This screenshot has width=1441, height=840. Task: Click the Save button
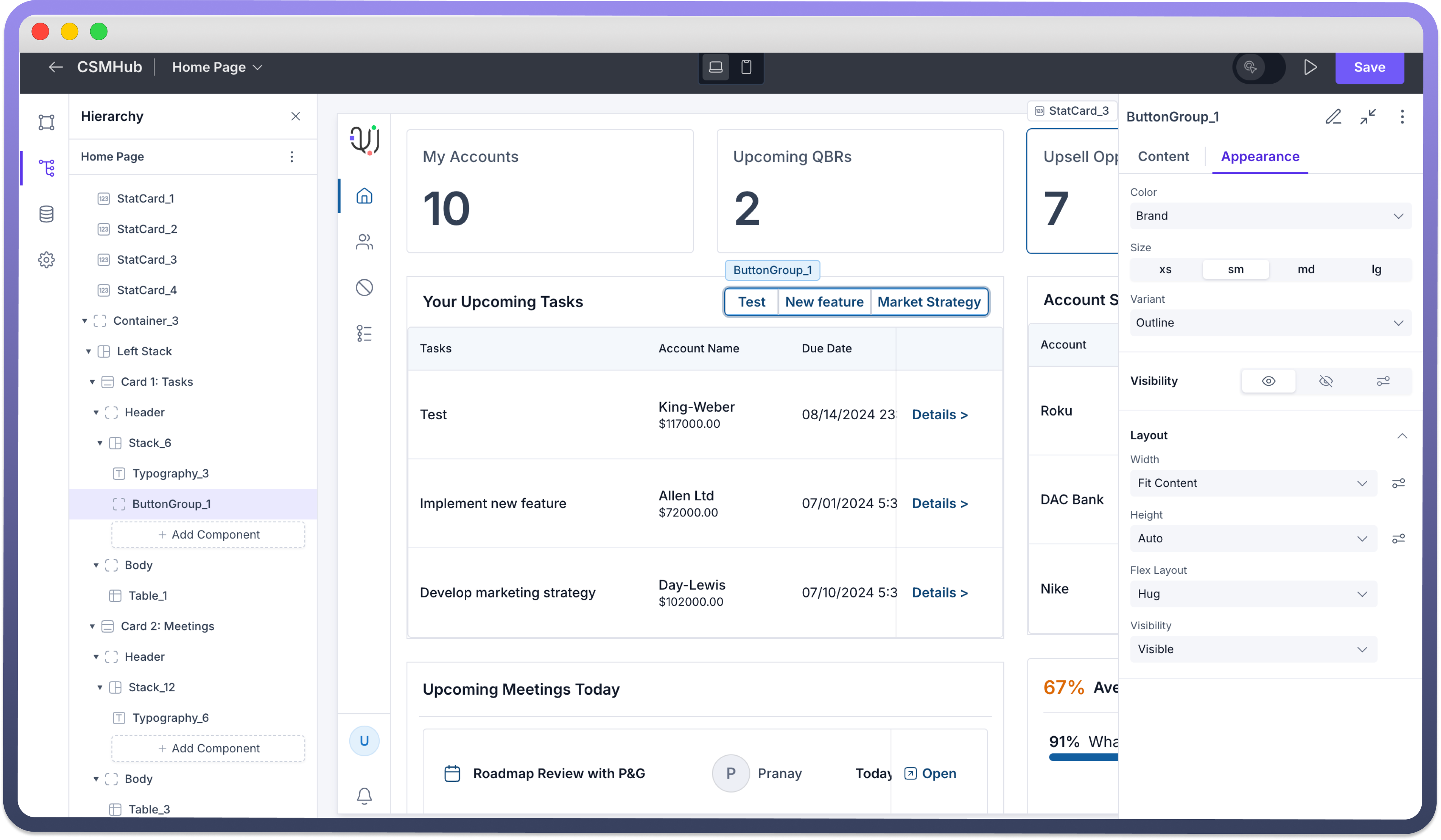coord(1369,68)
